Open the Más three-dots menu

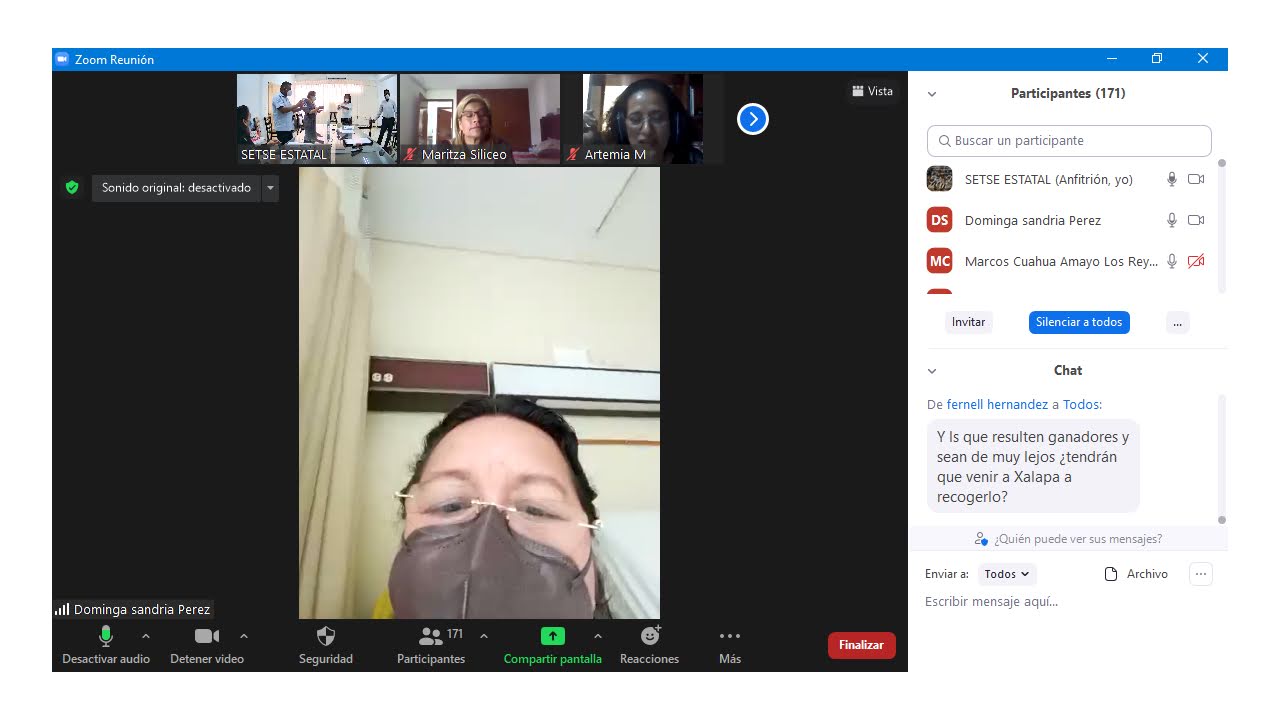(x=730, y=636)
